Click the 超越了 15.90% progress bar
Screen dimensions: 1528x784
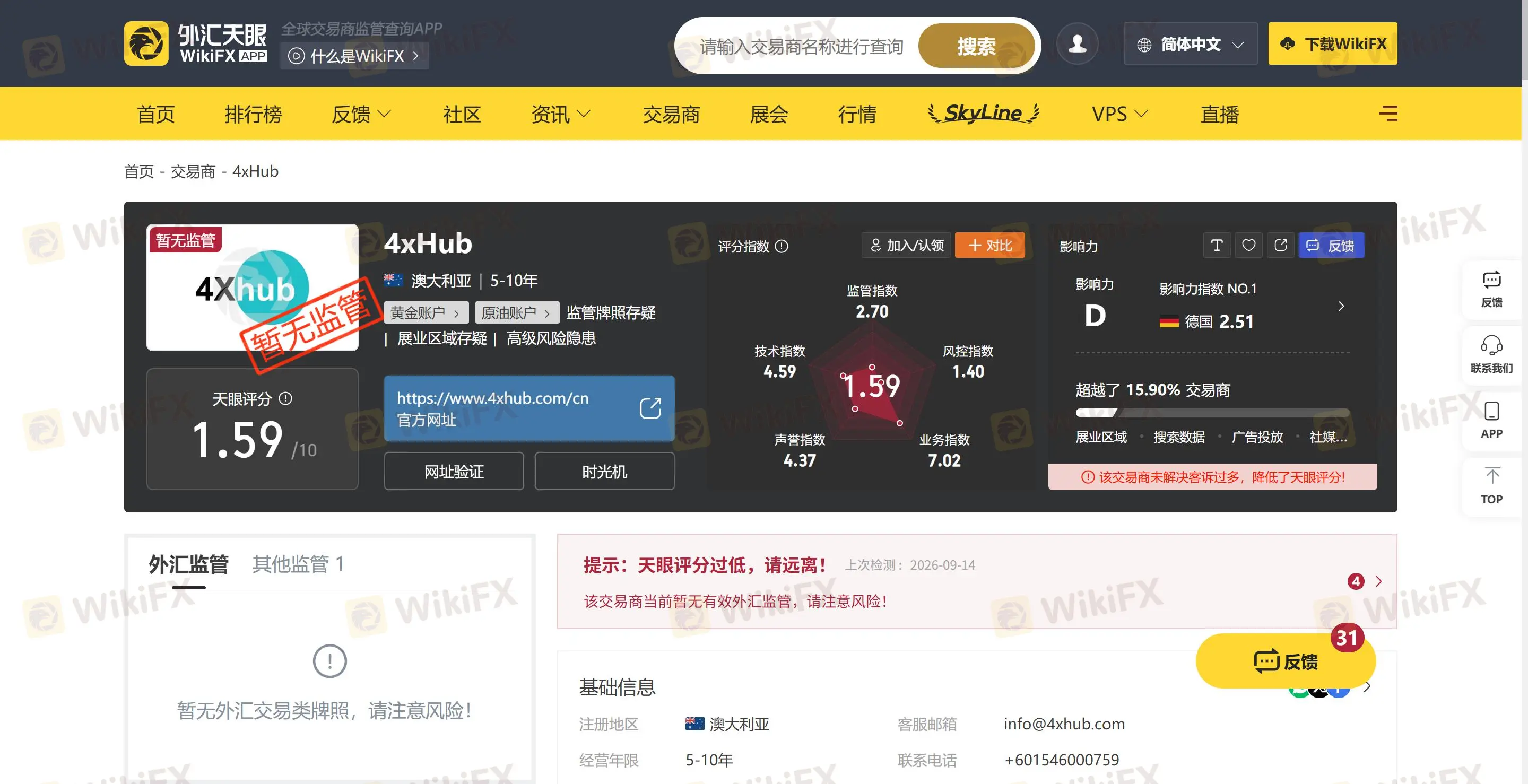click(1212, 412)
